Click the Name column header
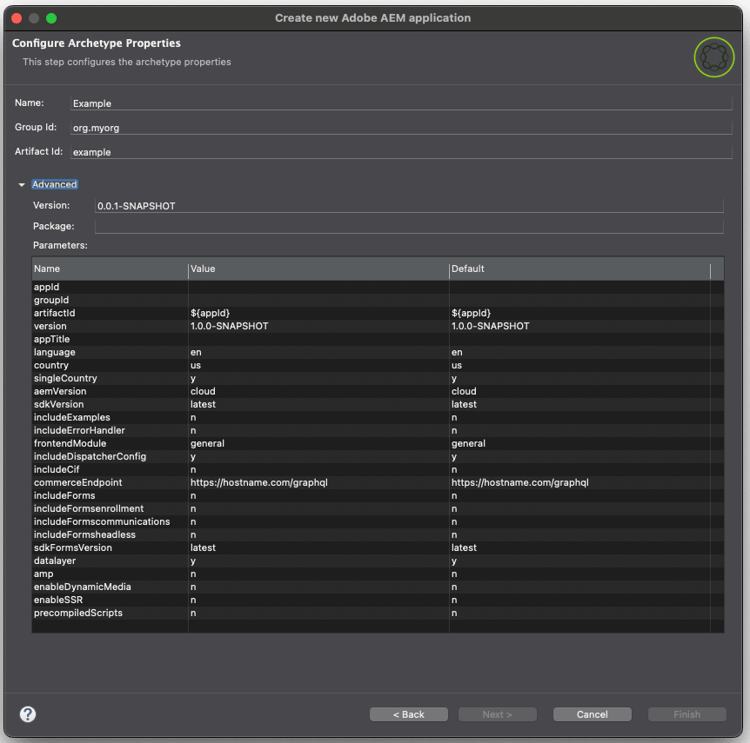This screenshot has height=743, width=750. (110, 269)
